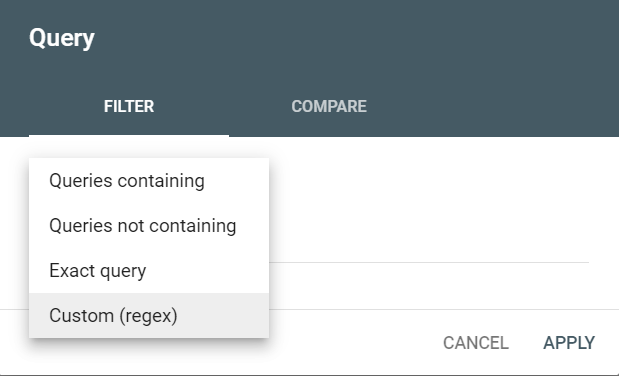This screenshot has height=376, width=619.
Task: Set the filter to match the exact query
Action: [149, 271]
